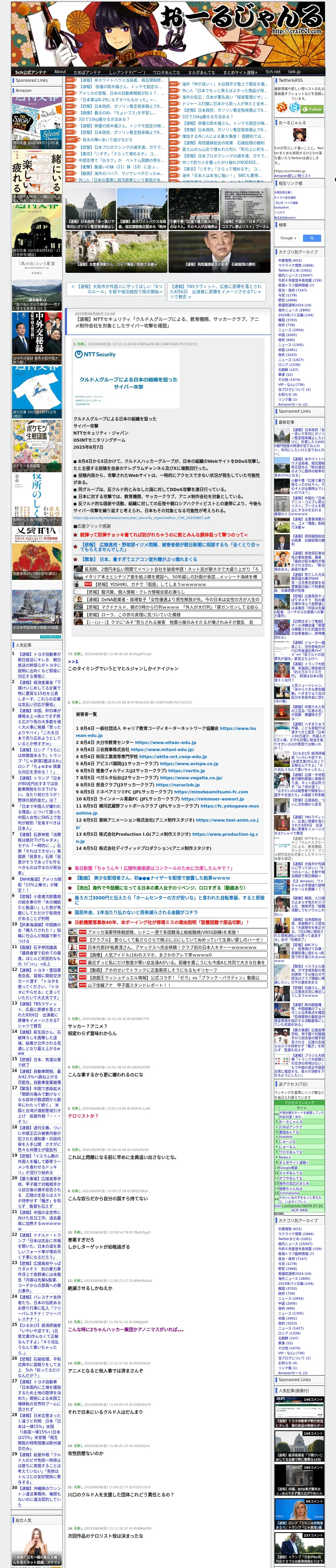Click the blue Google search magnifier button
This screenshot has height=1568, width=336.
[x=312, y=238]
